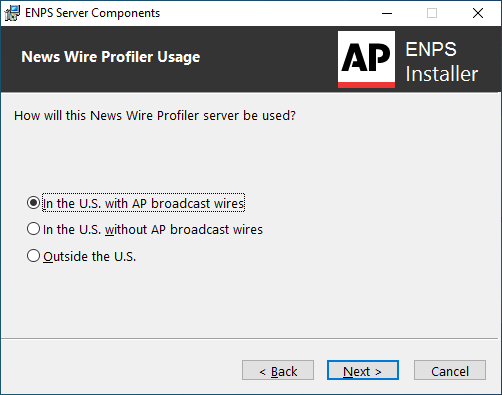The width and height of the screenshot is (502, 395).
Task: Click the label text 'In the U.S. with AP broadcast wires'
Action: [144, 203]
